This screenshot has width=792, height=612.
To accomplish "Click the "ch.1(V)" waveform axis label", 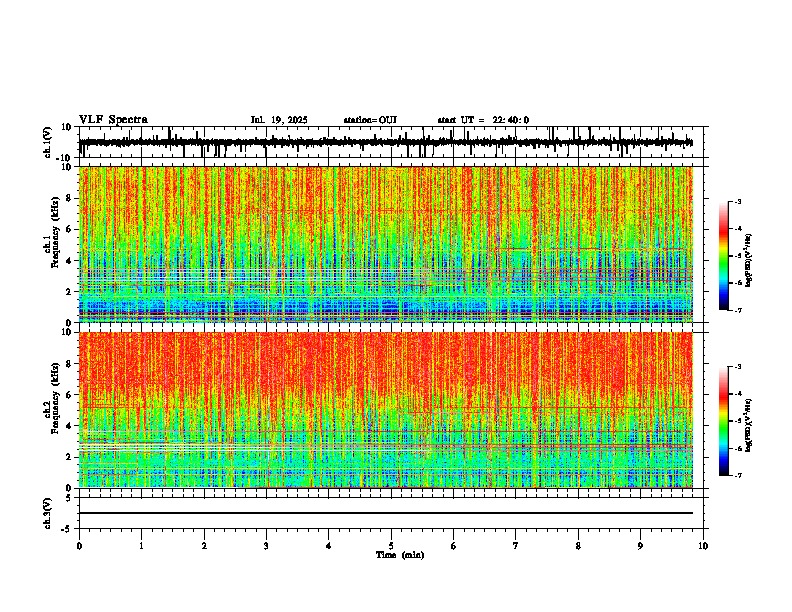I will (x=48, y=142).
